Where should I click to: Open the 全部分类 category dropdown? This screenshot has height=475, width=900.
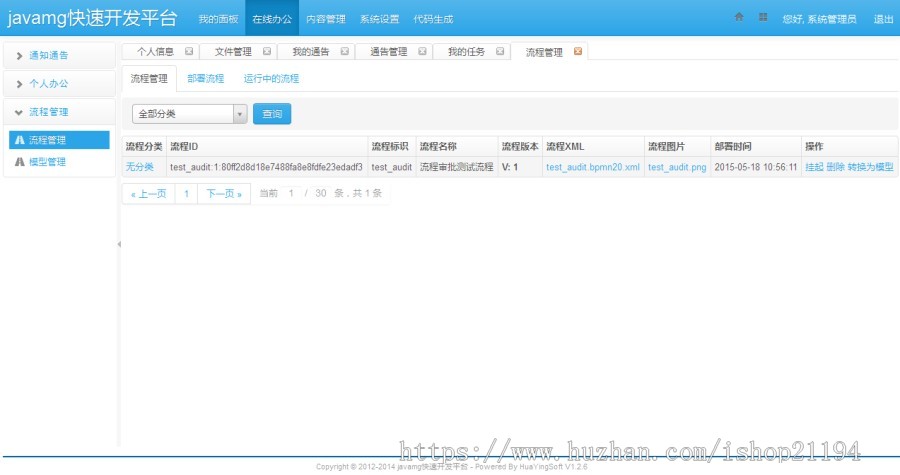189,114
